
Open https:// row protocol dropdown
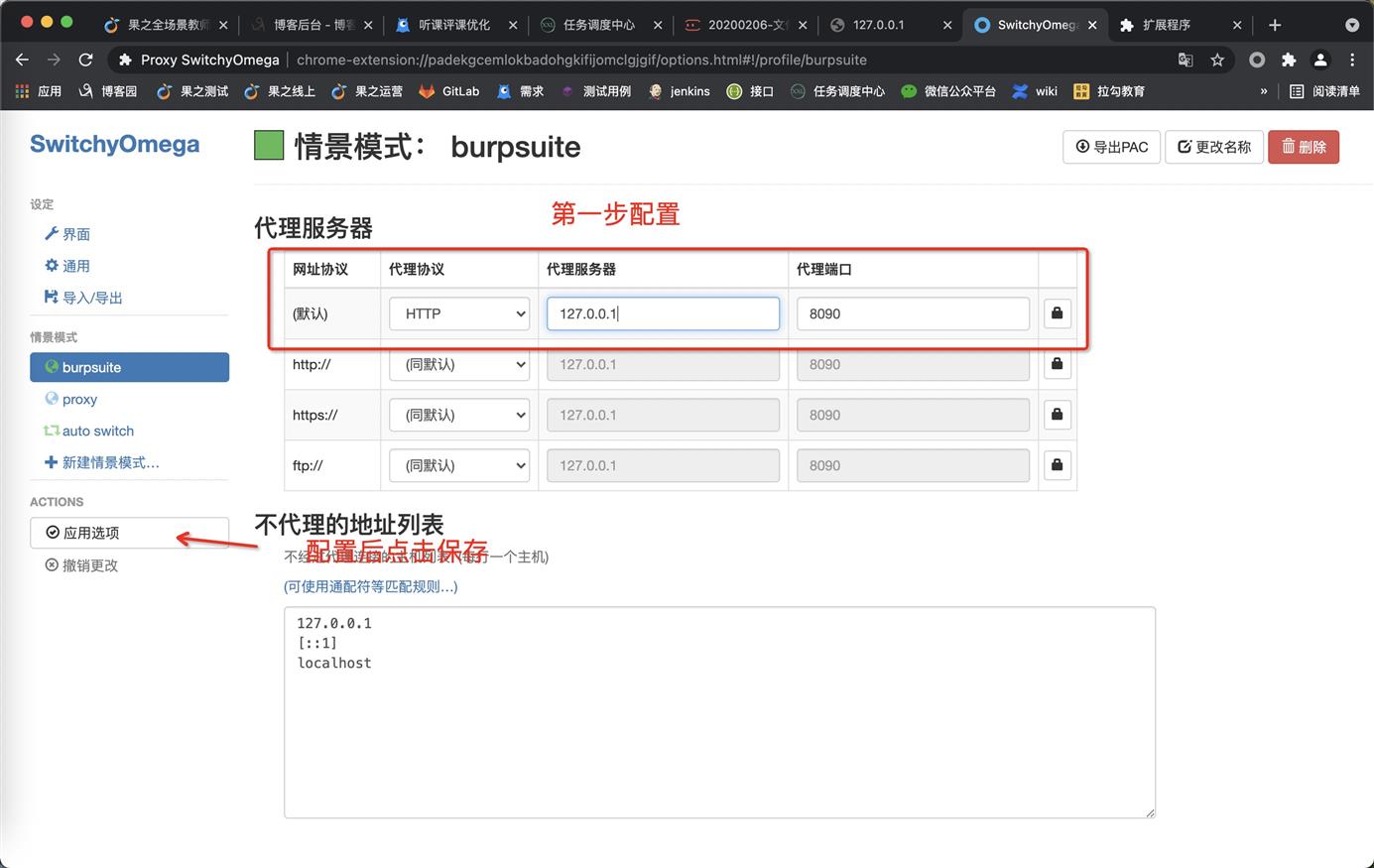pyautogui.click(x=459, y=415)
